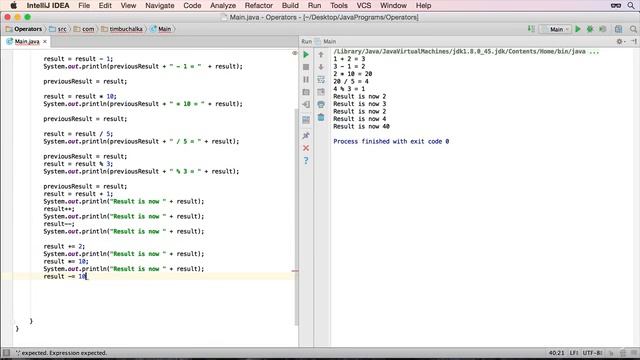Open the Tools menu

[x=339, y=6]
